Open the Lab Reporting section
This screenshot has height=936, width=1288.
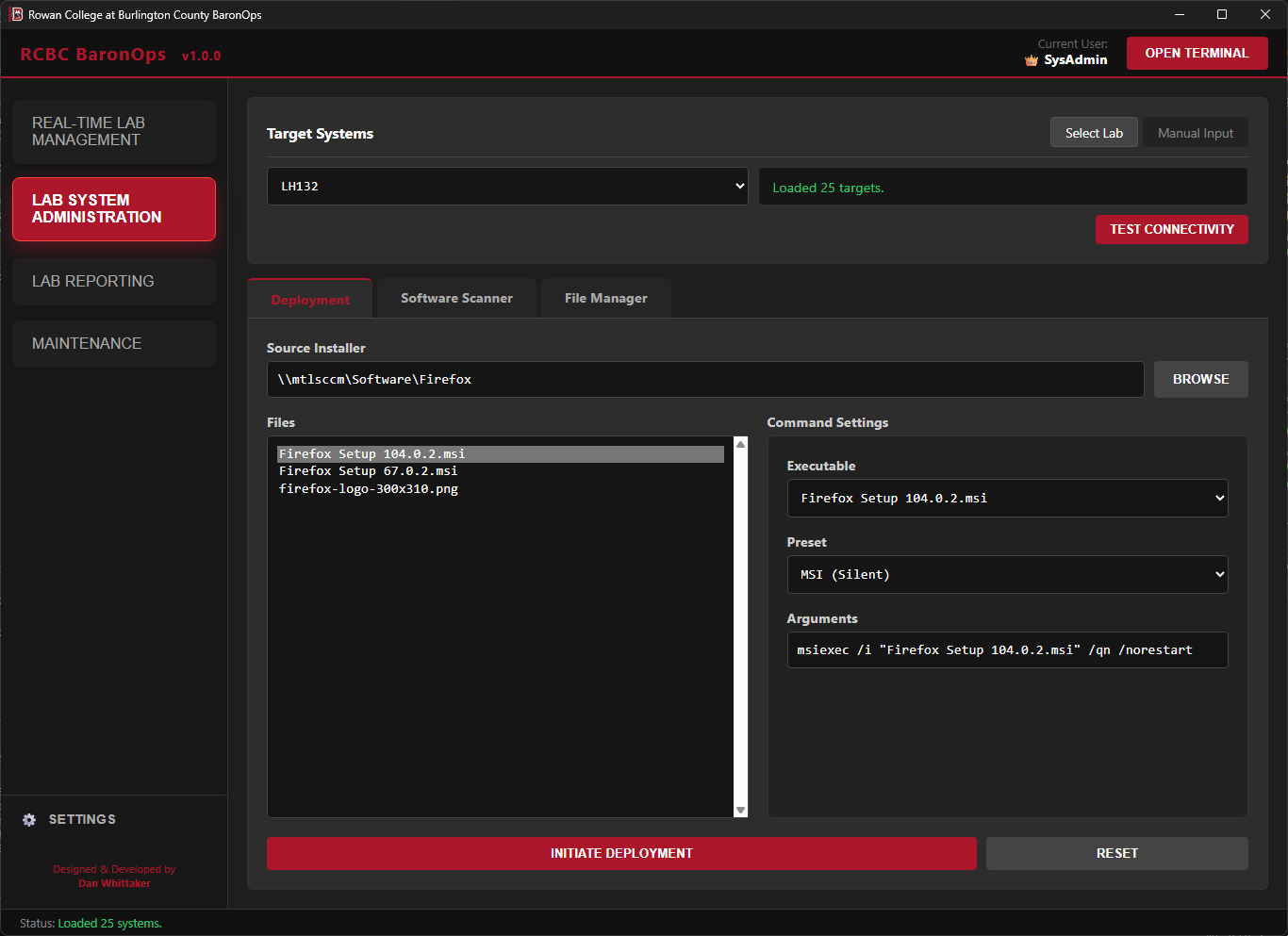click(x=113, y=281)
